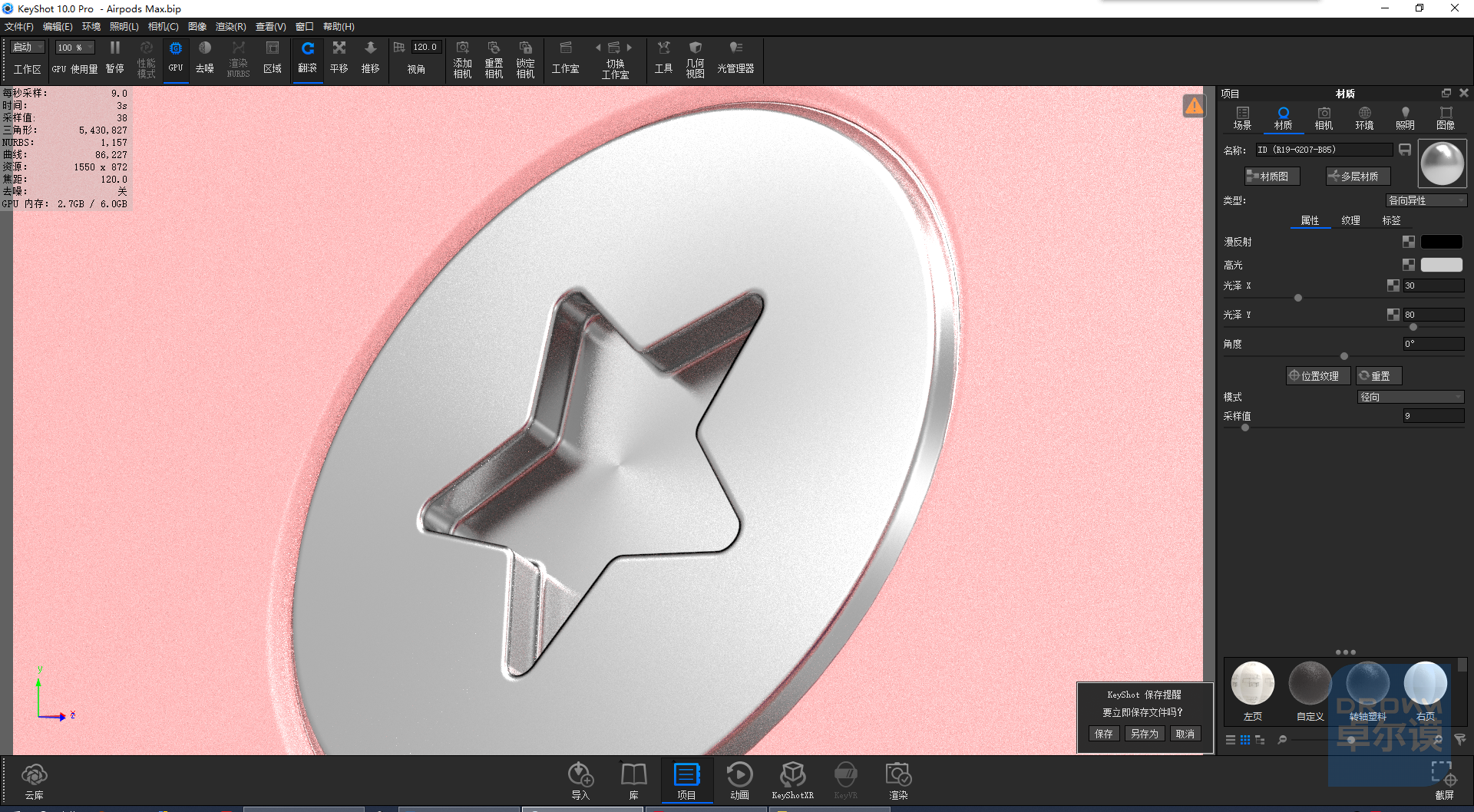Open the 模式 径向 dropdown

point(1411,397)
